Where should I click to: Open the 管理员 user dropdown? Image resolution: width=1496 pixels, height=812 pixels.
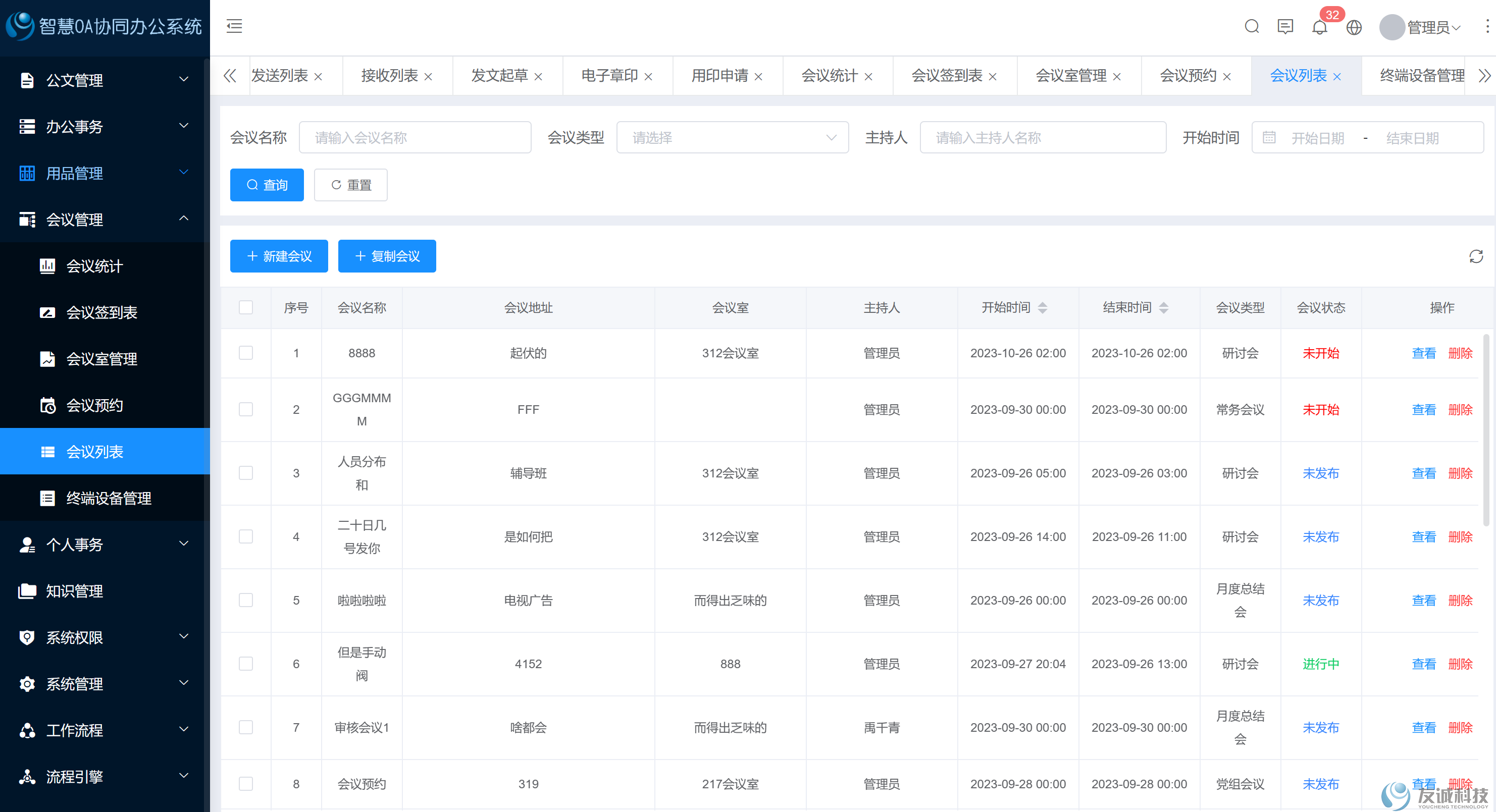1433,27
